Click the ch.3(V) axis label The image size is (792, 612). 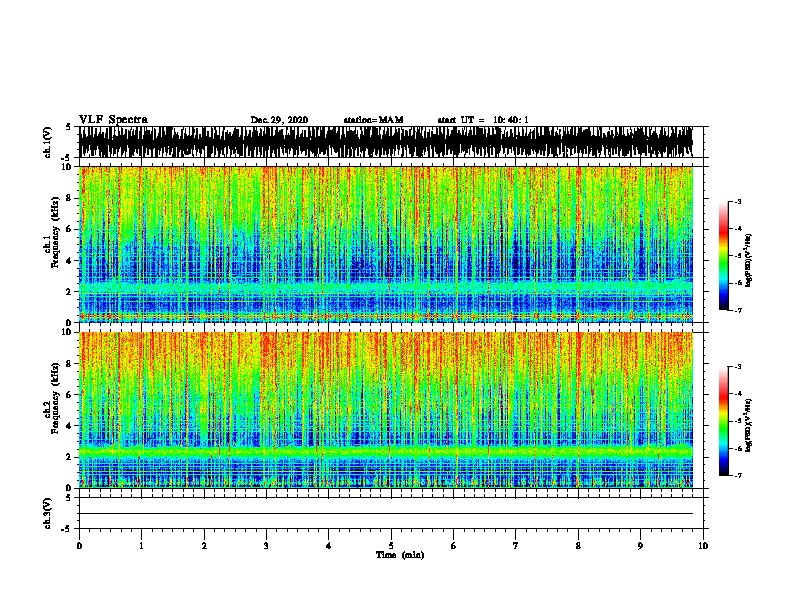coord(48,513)
